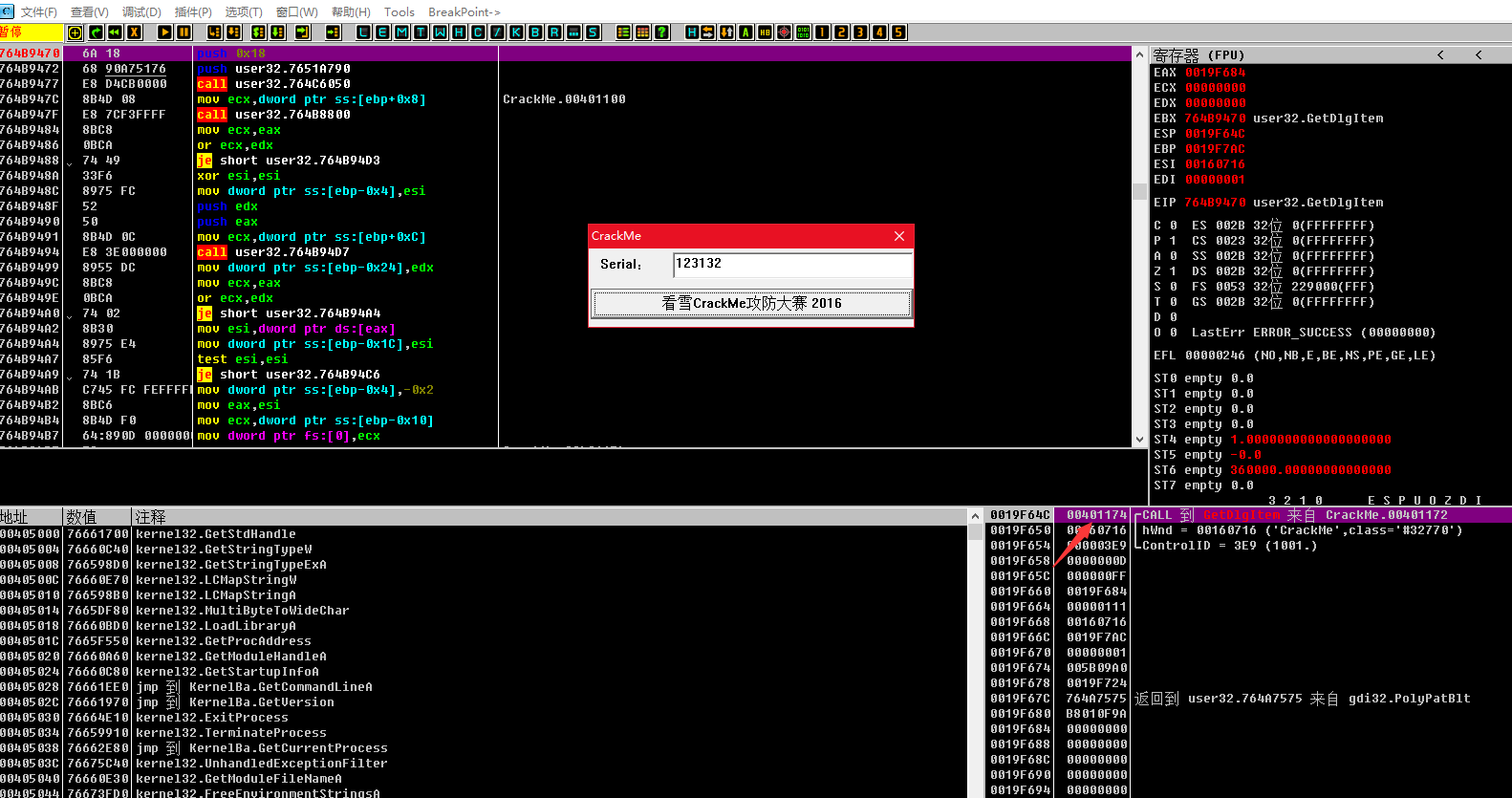
Task: Open the Log window with L icon
Action: pos(363,32)
